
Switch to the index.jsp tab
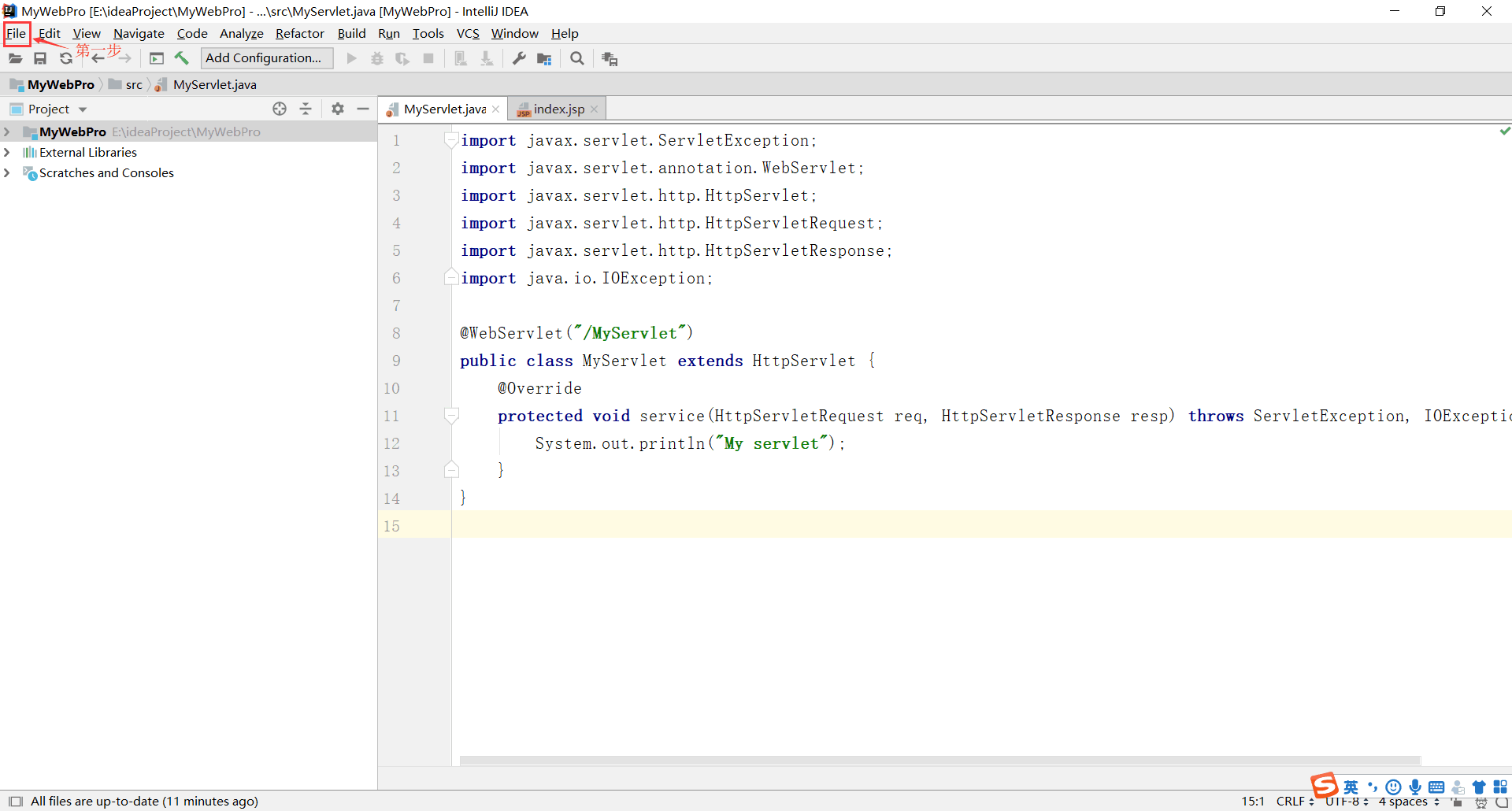[558, 109]
